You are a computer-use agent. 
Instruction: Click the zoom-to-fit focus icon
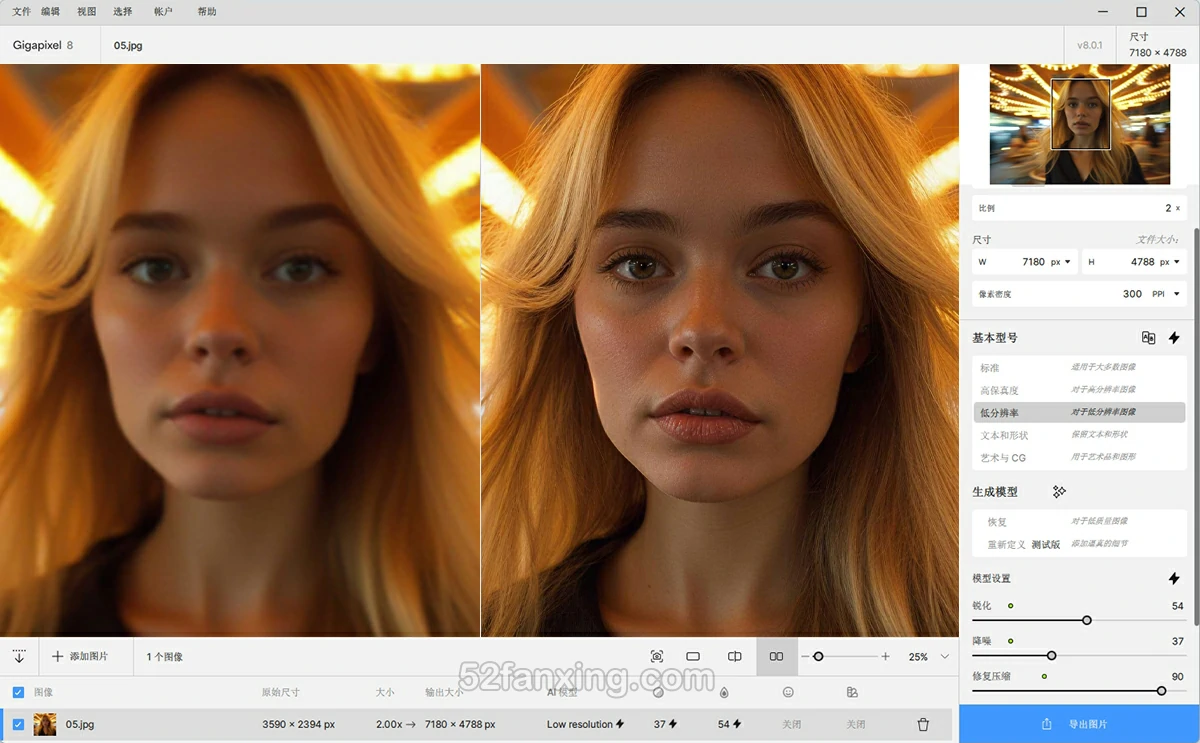657,657
